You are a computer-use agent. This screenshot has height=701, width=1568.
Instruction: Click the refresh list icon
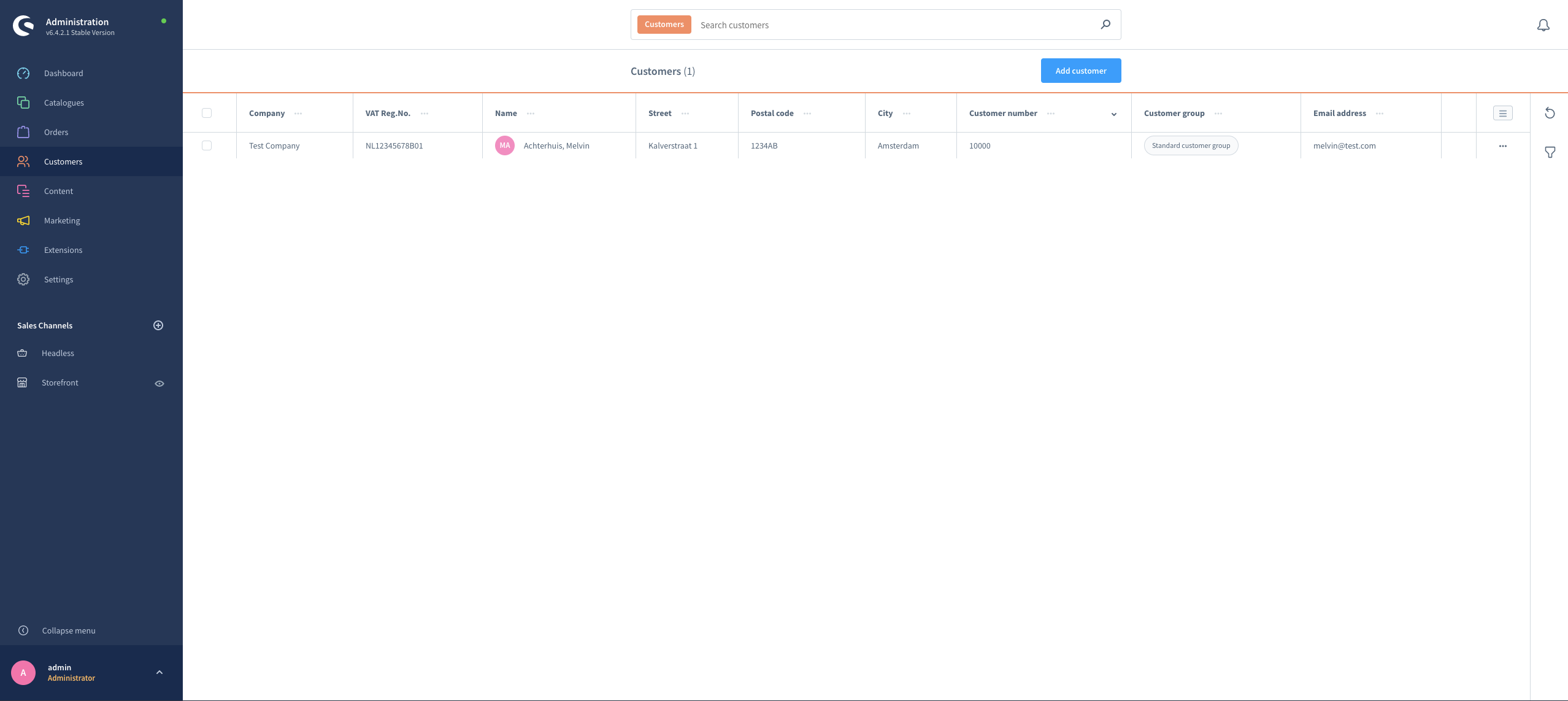(x=1550, y=113)
